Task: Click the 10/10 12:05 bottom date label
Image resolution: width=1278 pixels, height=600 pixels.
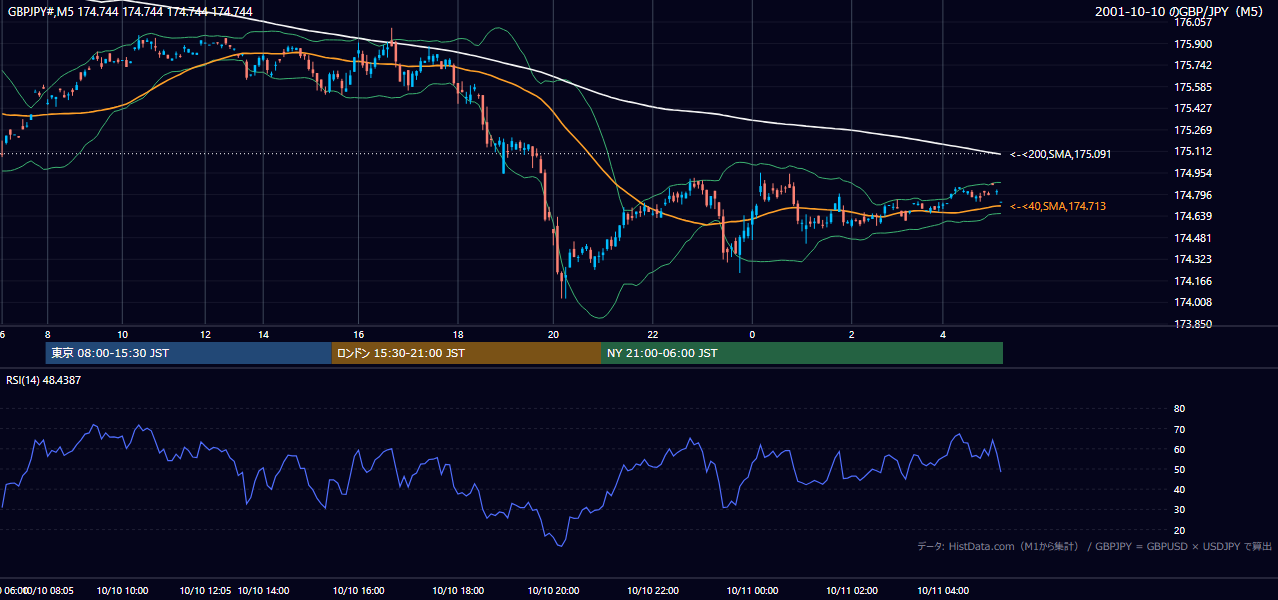Action: coord(205,591)
